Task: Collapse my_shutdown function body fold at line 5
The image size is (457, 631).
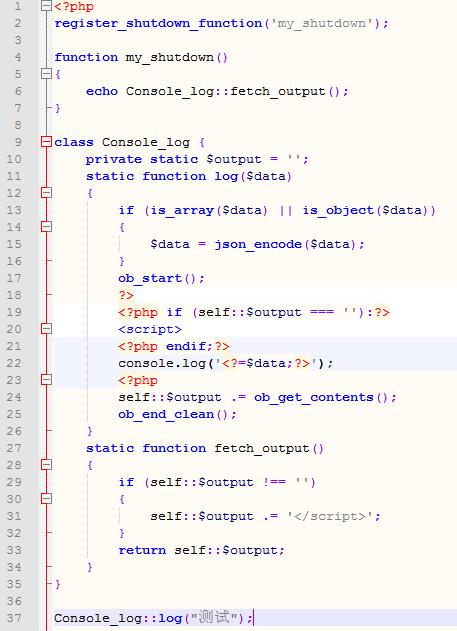Action: click(x=47, y=74)
